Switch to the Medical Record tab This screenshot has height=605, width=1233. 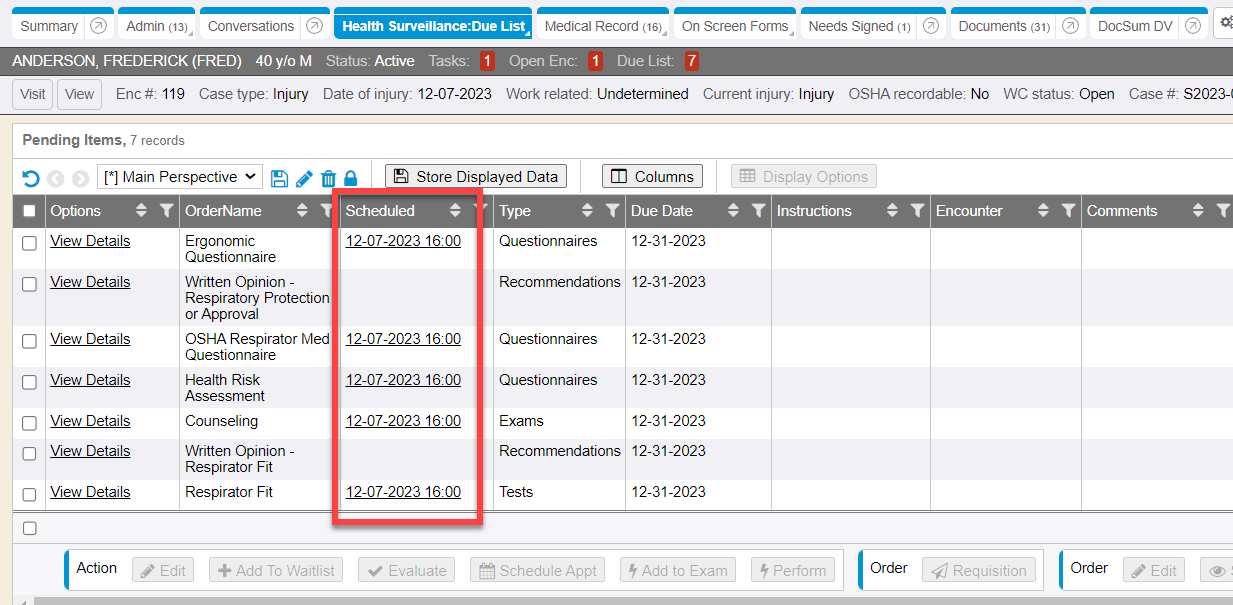pyautogui.click(x=602, y=27)
